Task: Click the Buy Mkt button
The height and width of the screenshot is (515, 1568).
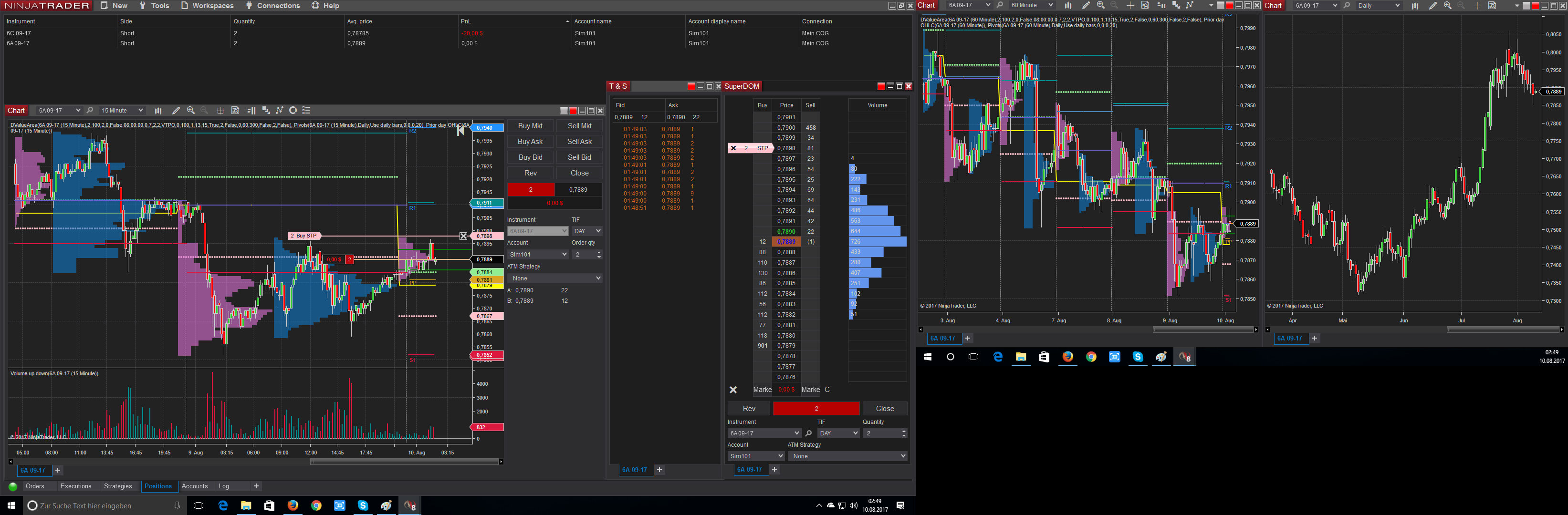Action: click(x=530, y=126)
